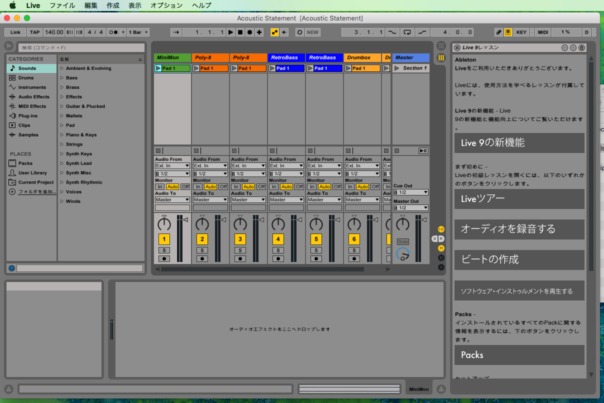Viewport: 604px width, 403px height.
Task: Open the Master Out dropdown
Action: 411,208
